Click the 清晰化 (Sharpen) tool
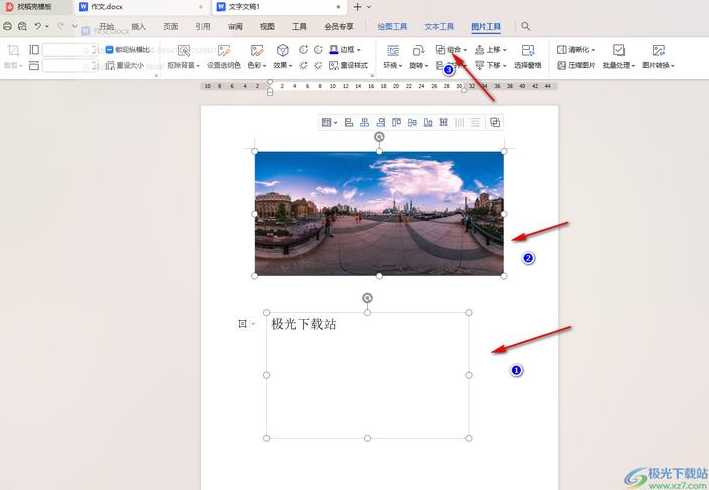This screenshot has width=709, height=490. point(576,50)
